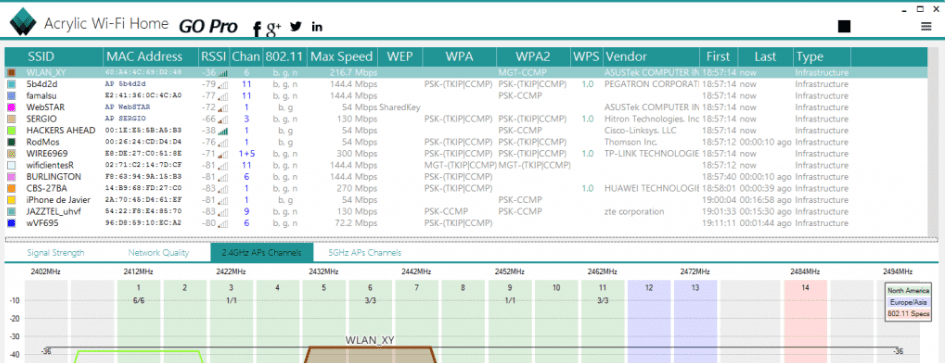
Task: Select the wificlientesR network row
Action: point(466,165)
